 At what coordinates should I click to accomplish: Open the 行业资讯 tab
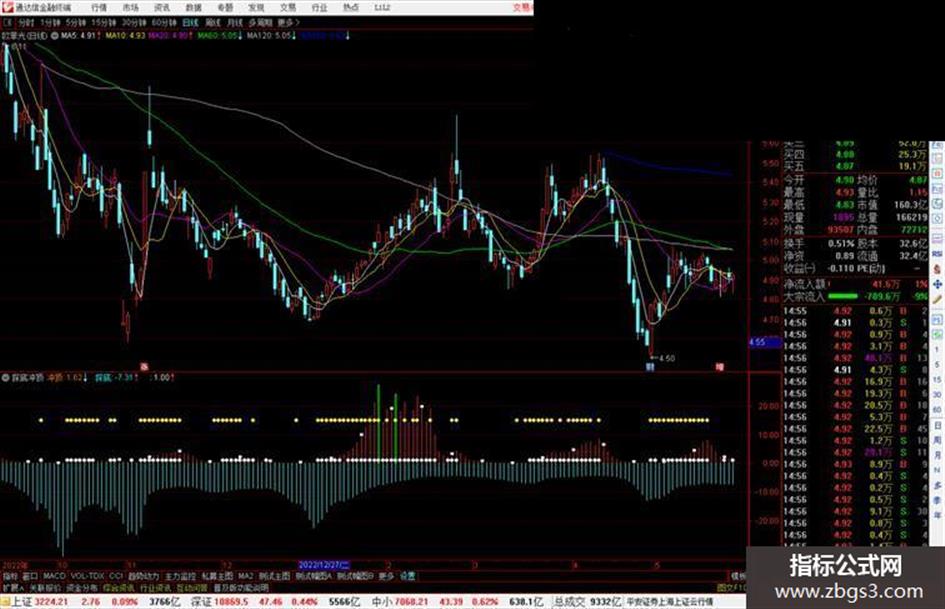(155, 587)
